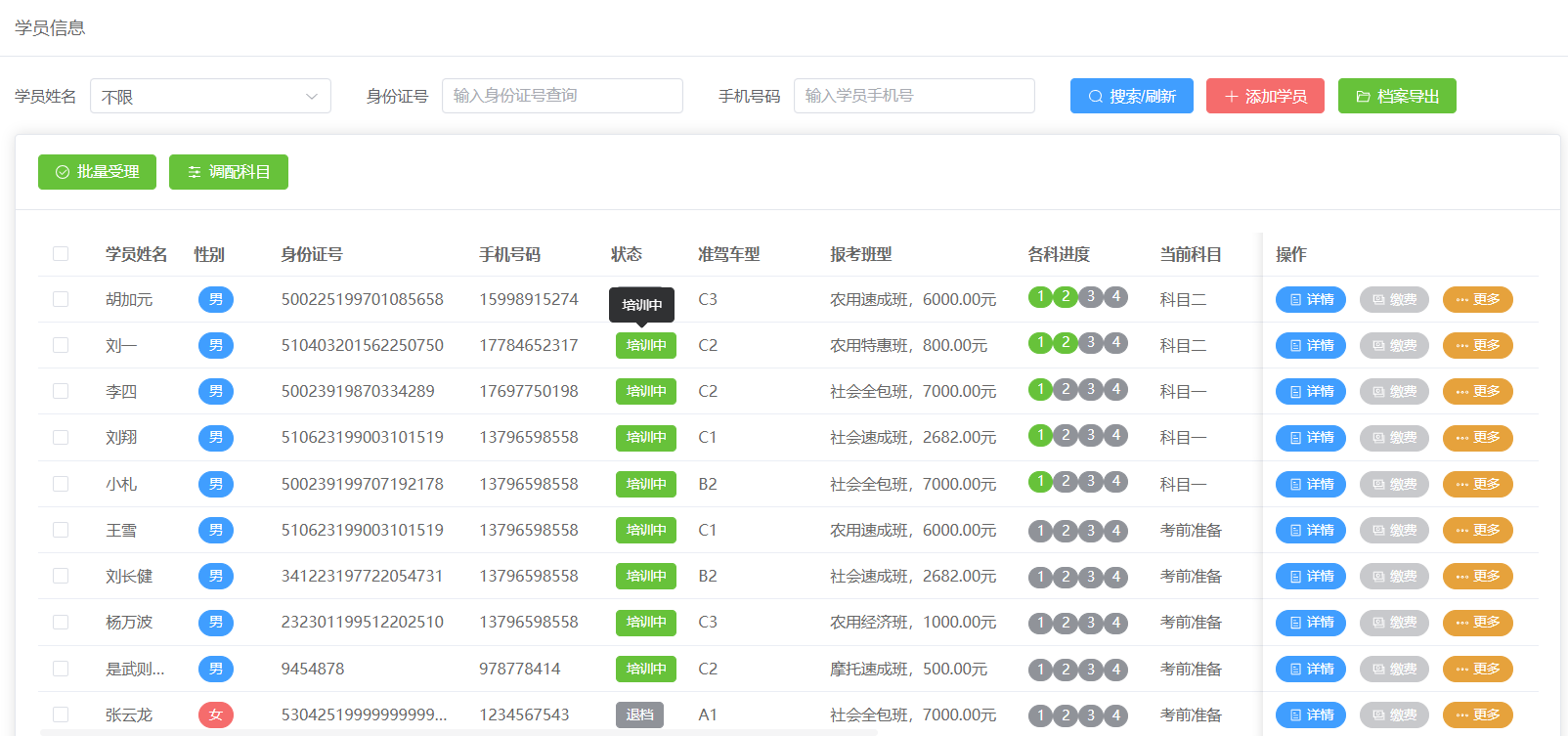Viewport: 1568px width, 736px height.
Task: Click 退档 status tag for 张云龙
Action: 639,714
